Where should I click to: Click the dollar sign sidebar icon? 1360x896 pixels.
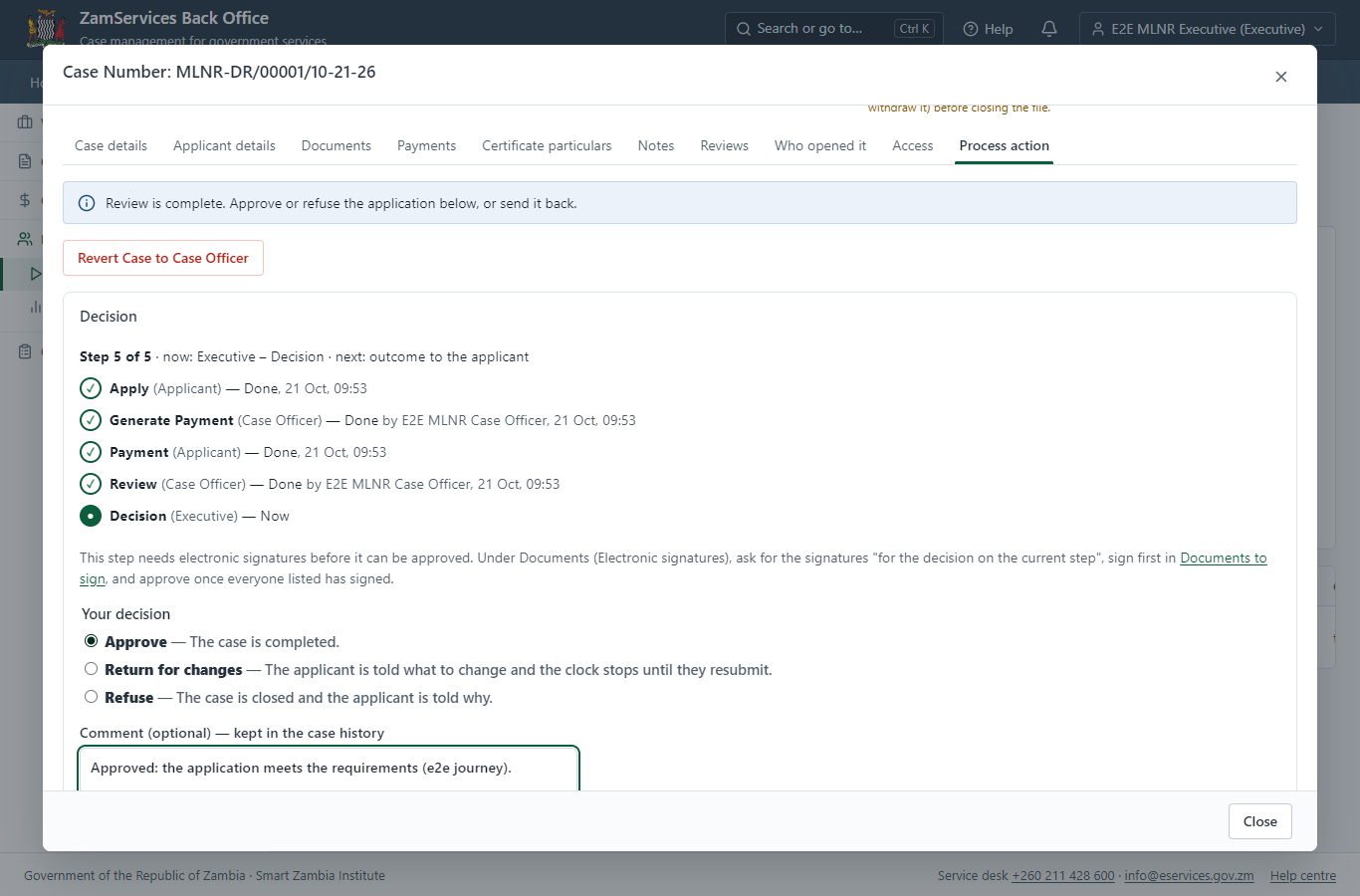(25, 200)
